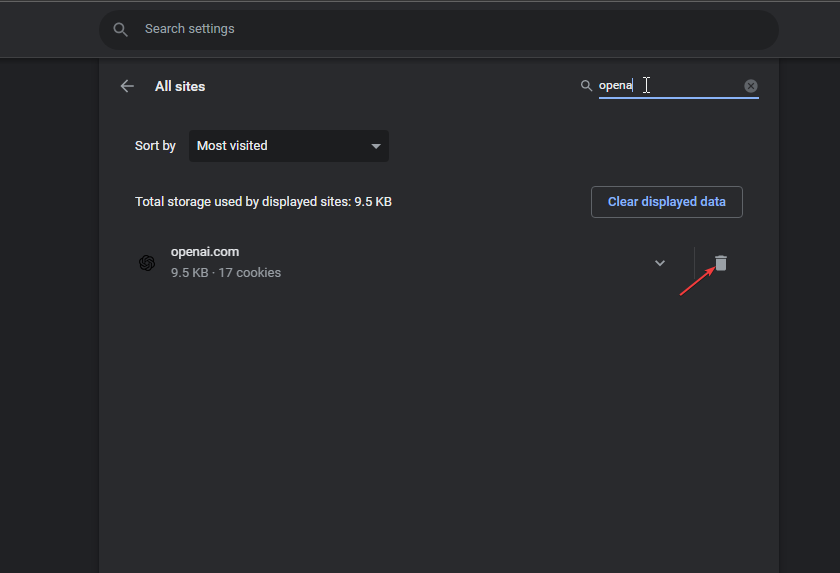Click Clear displayed data button
This screenshot has height=573, width=840.
coord(666,202)
